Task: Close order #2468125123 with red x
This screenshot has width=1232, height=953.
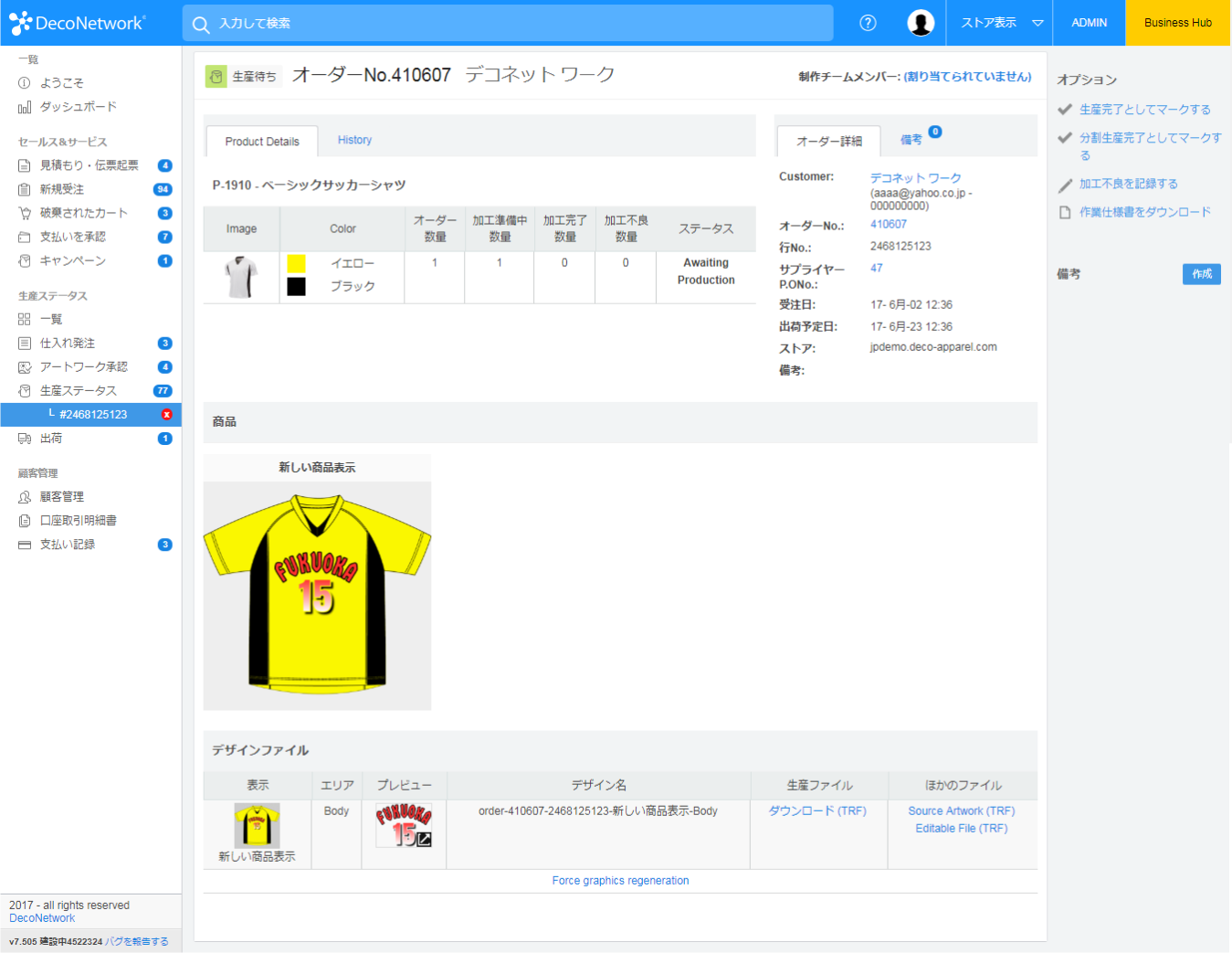Action: (x=166, y=415)
